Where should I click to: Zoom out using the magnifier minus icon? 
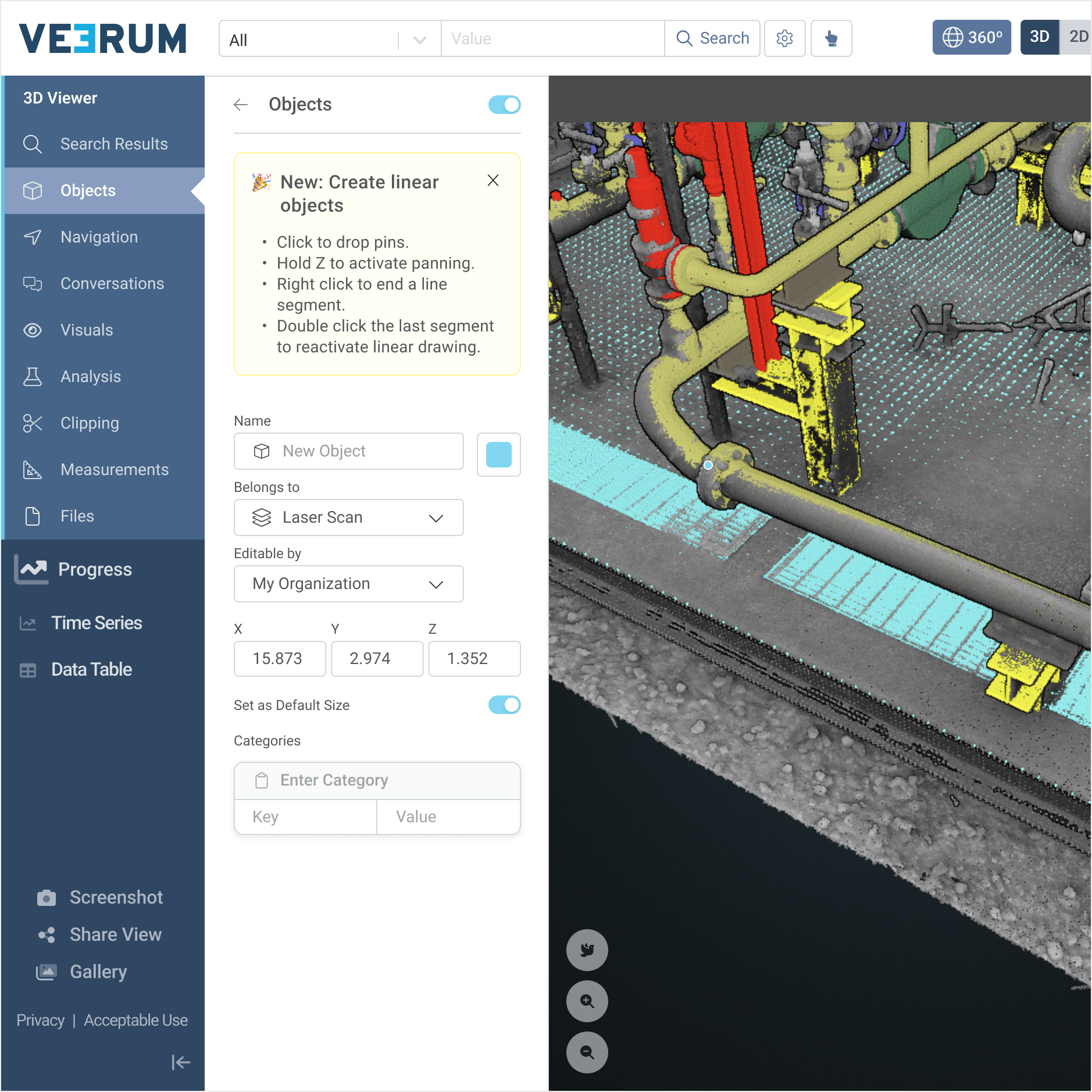click(x=587, y=1052)
